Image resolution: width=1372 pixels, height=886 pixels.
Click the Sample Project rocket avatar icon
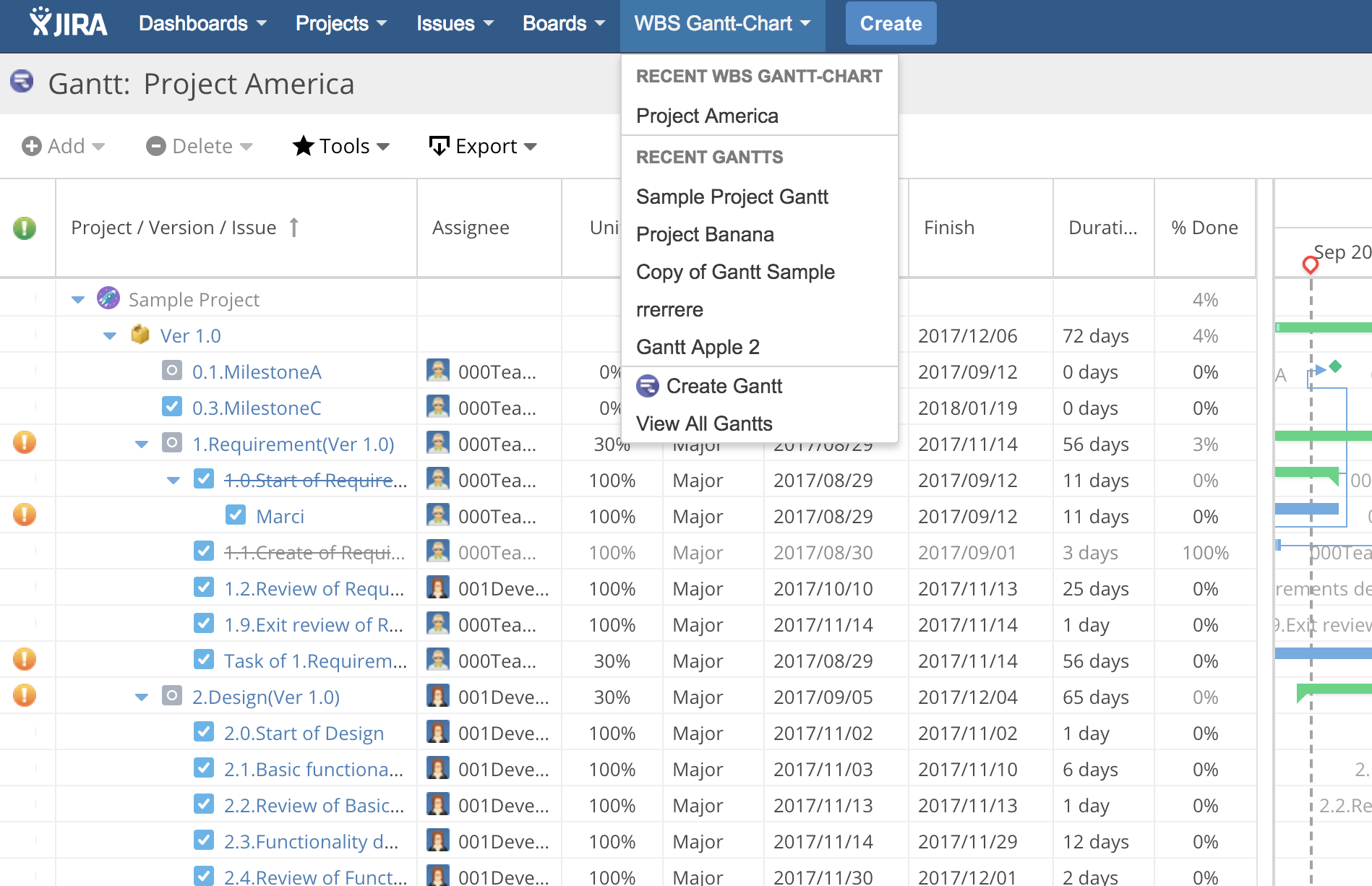108,298
